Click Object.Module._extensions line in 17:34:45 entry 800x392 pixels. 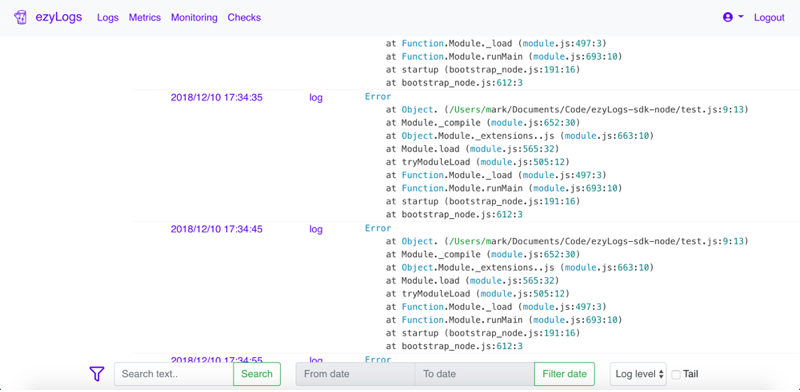pos(519,267)
